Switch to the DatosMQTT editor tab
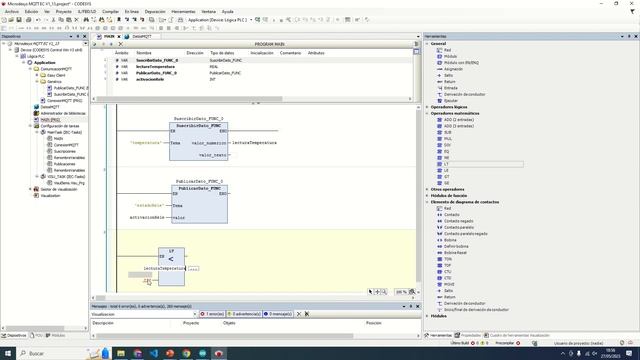The image size is (640, 360). (x=142, y=36)
